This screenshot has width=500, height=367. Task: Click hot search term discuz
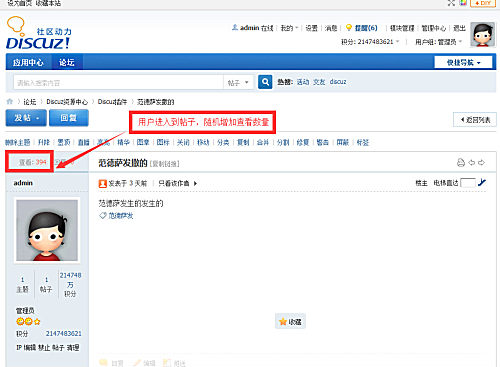click(338, 82)
